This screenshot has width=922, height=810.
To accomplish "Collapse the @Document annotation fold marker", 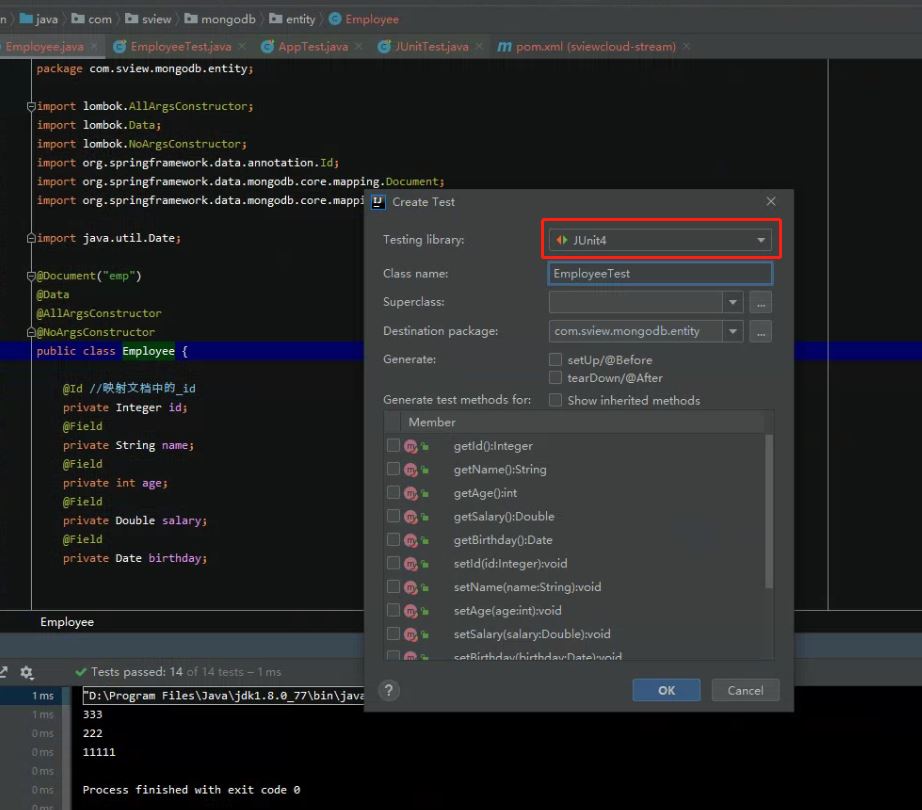I will click(31, 276).
